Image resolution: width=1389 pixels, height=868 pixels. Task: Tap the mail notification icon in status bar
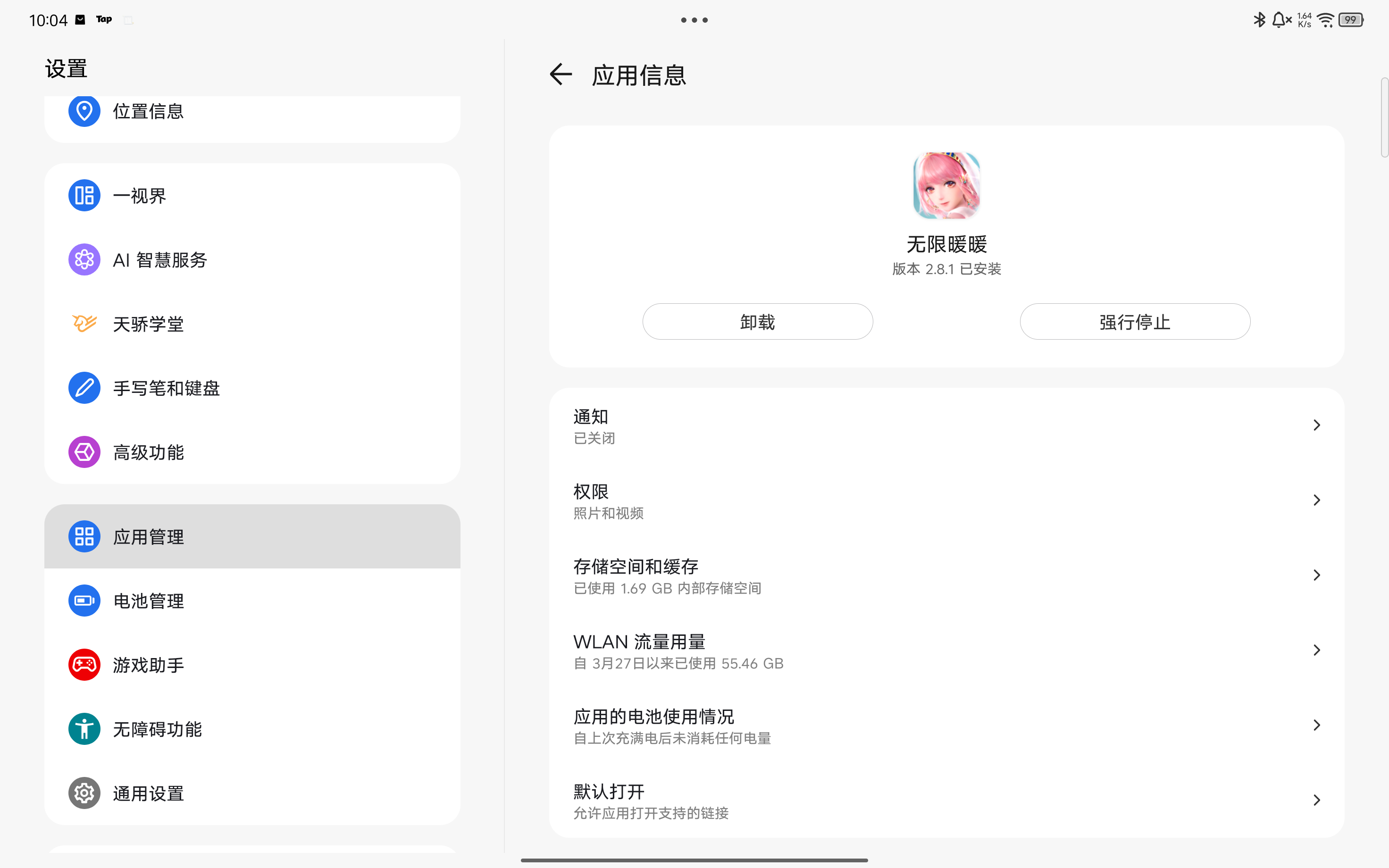80,19
